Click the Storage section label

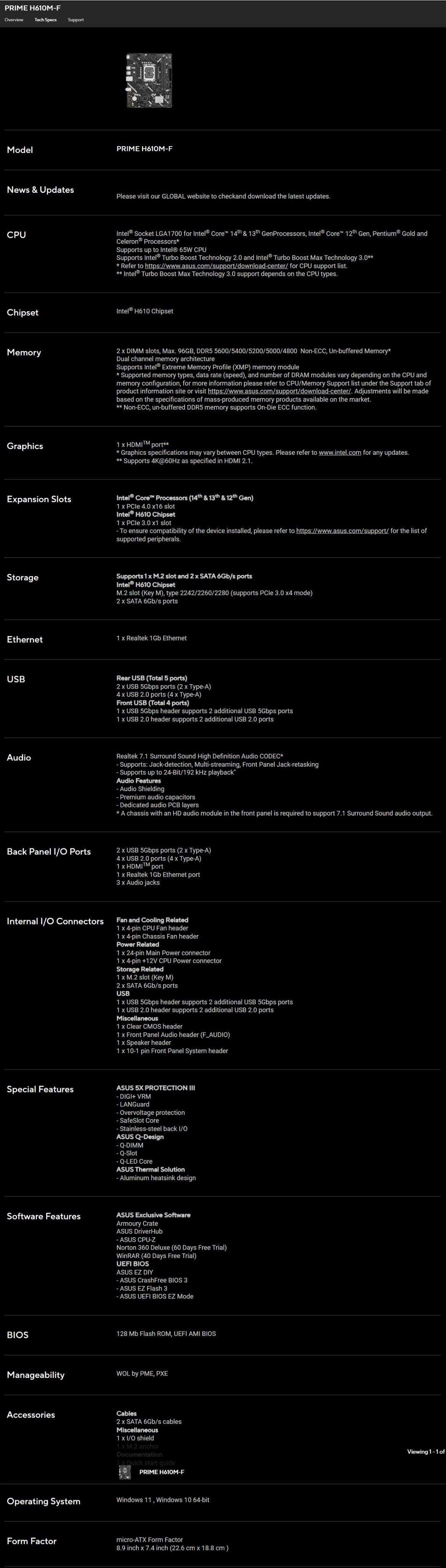[23, 577]
